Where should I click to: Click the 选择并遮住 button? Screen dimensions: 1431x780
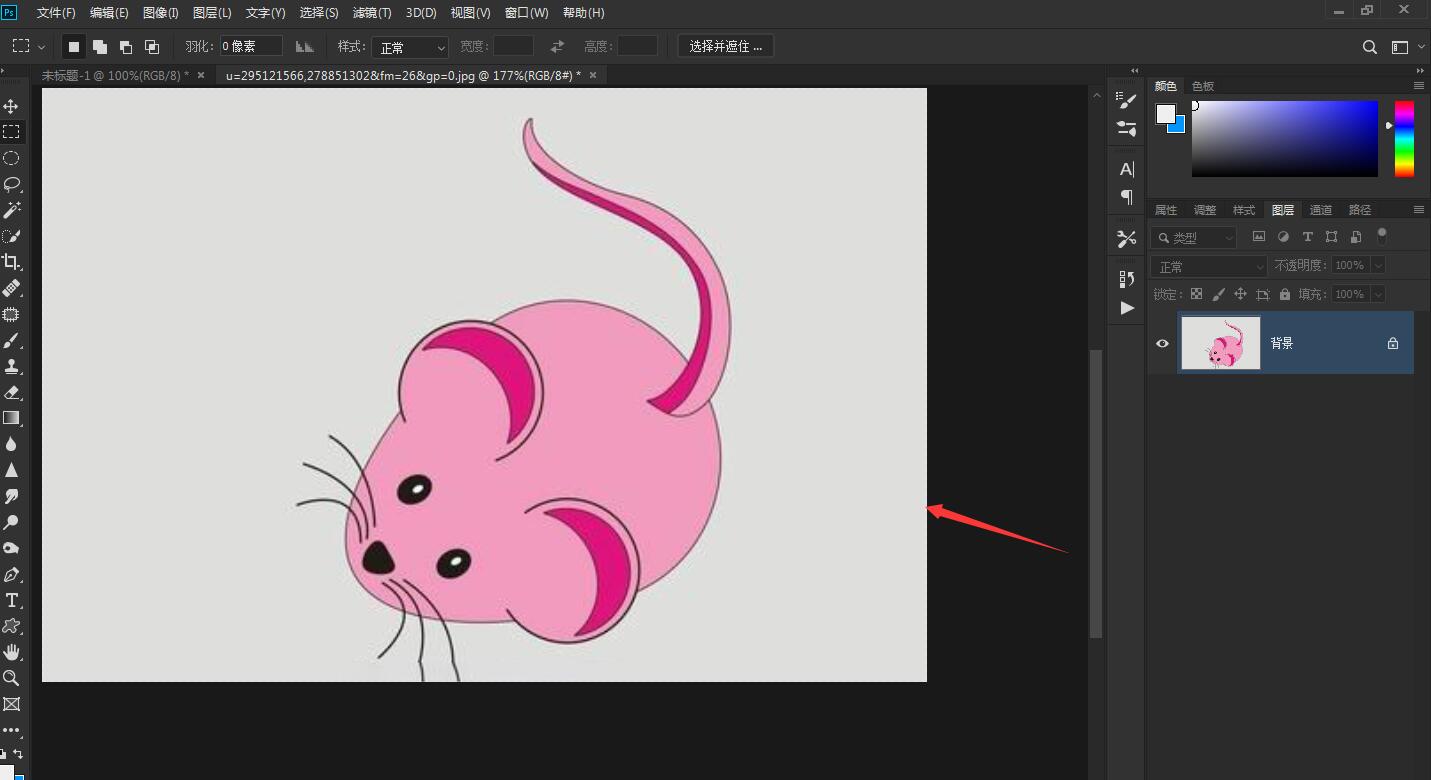point(725,46)
